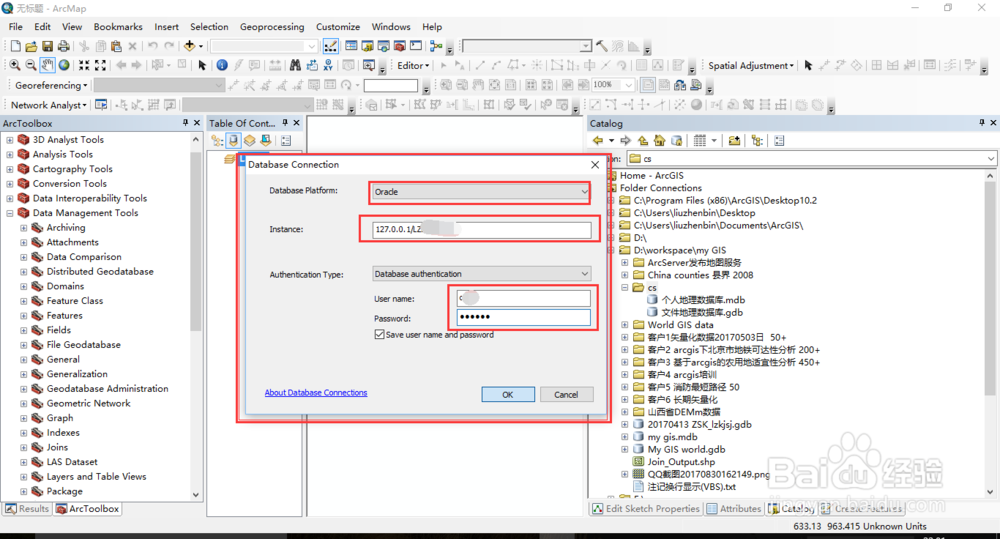Close the Database Connection dialog
This screenshot has width=1000, height=539.
point(595,165)
